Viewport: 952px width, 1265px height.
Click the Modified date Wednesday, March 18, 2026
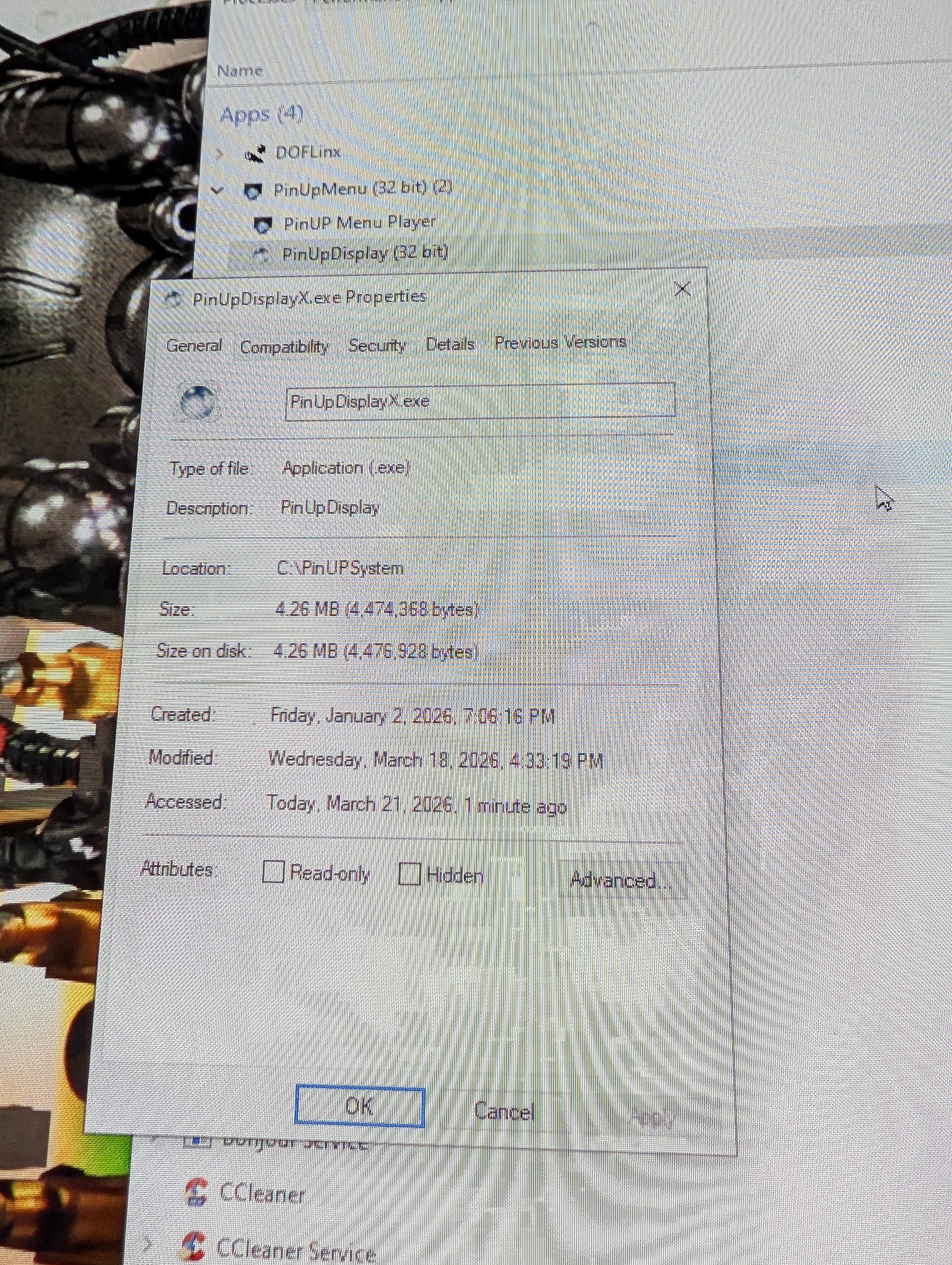(x=435, y=760)
